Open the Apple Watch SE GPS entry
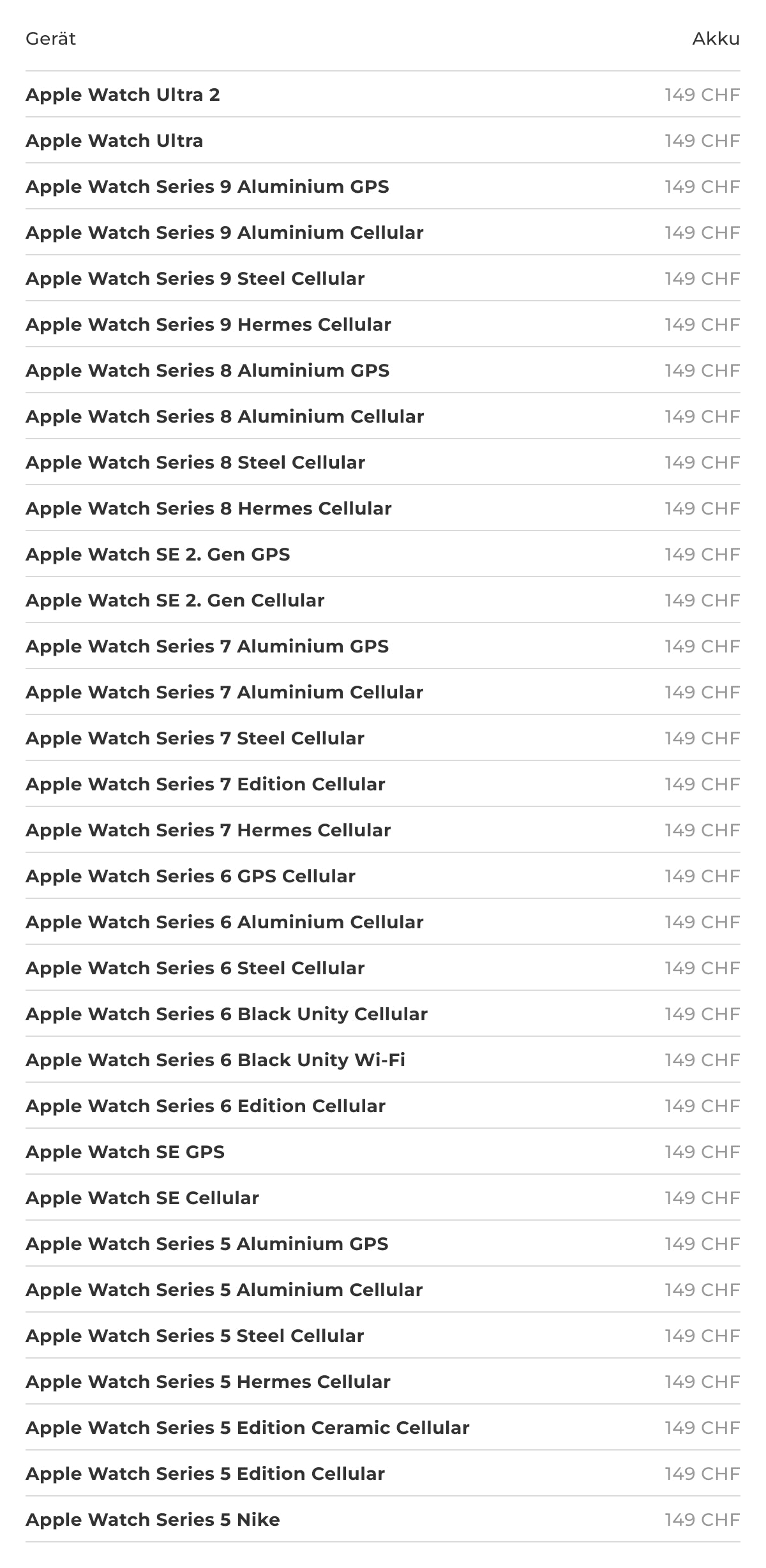The height and width of the screenshot is (1568, 766). [125, 1152]
